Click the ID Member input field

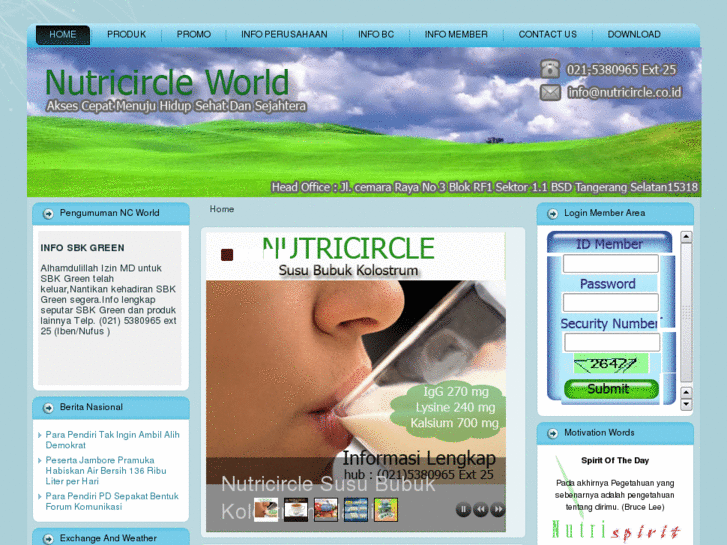pos(611,263)
